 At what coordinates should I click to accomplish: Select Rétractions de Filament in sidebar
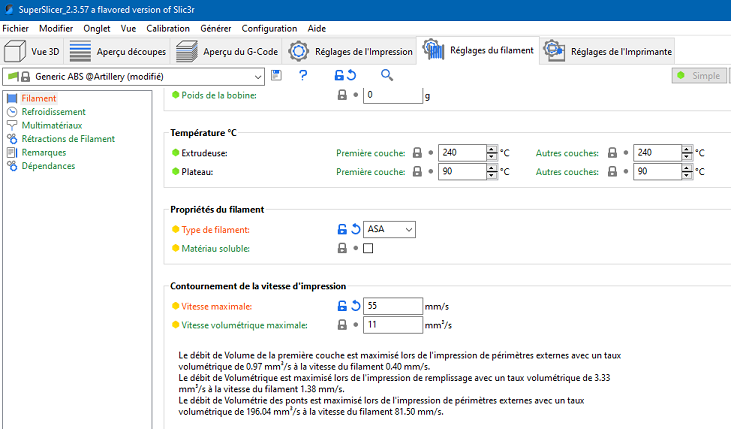point(68,139)
